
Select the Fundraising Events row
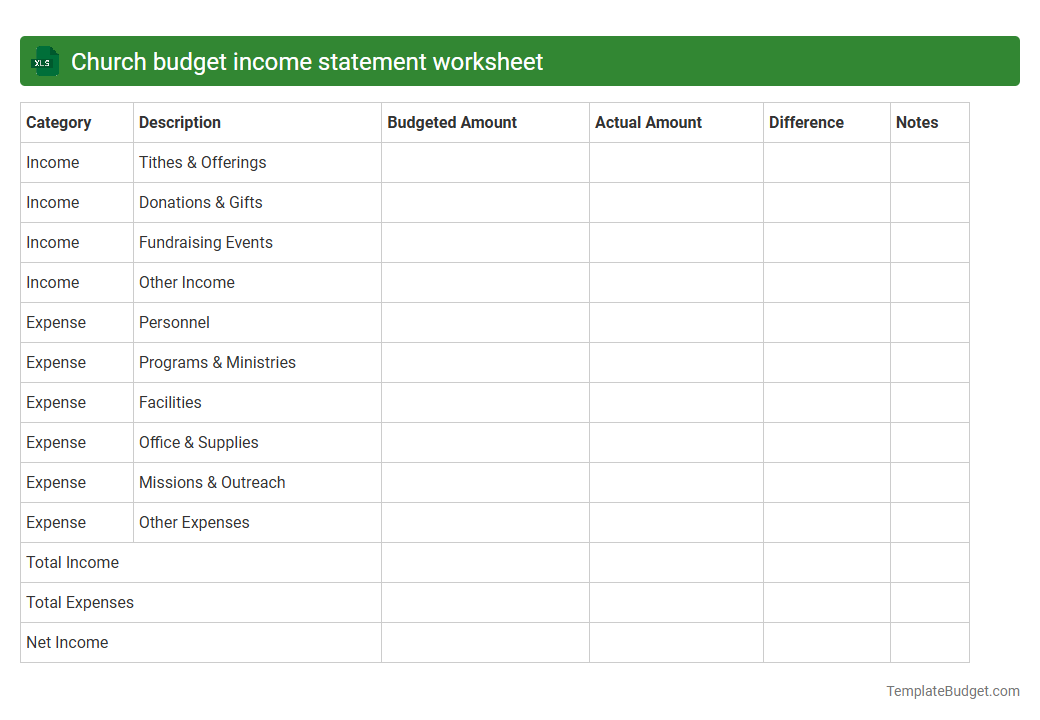tap(205, 242)
